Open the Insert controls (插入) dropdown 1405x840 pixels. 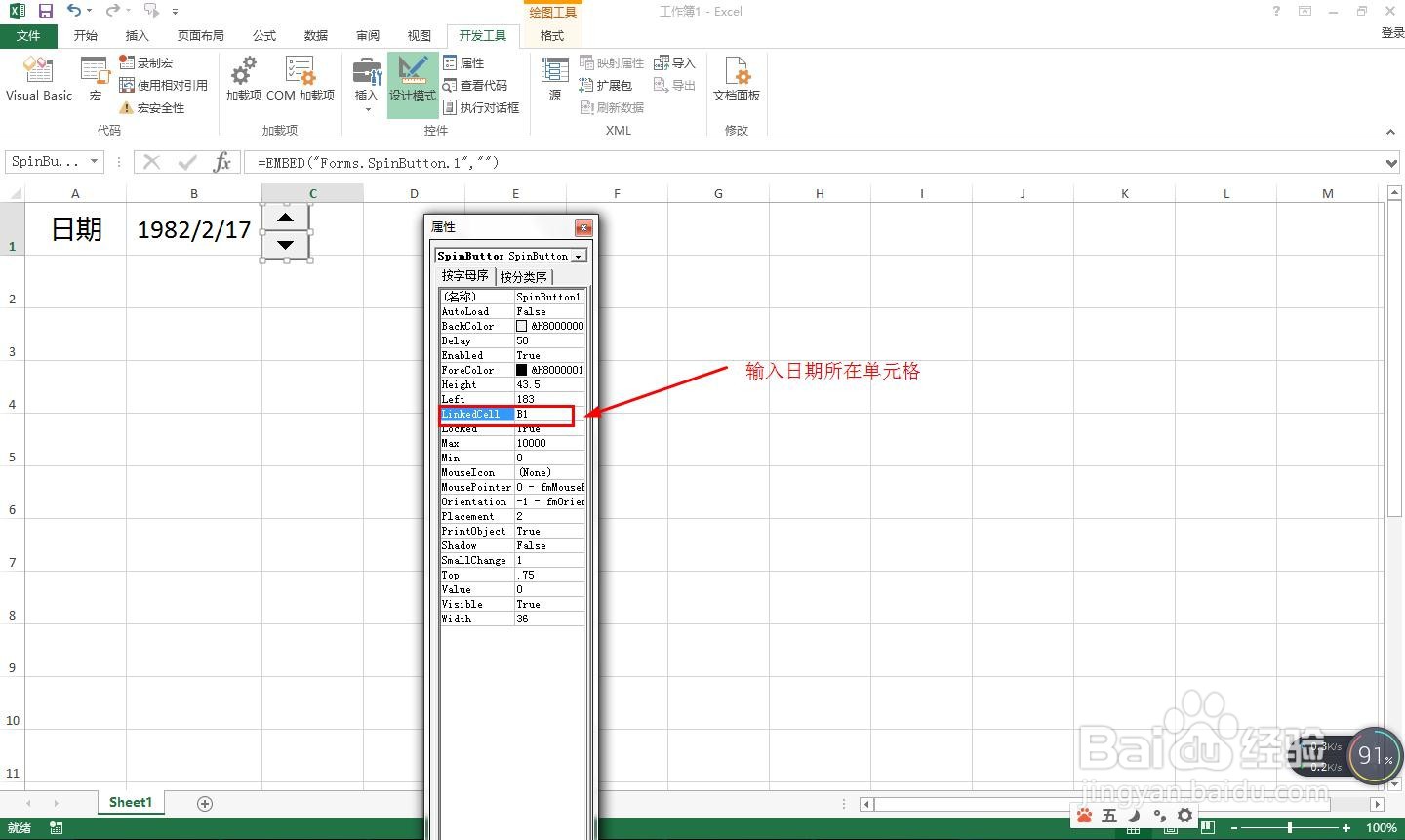tap(367, 84)
